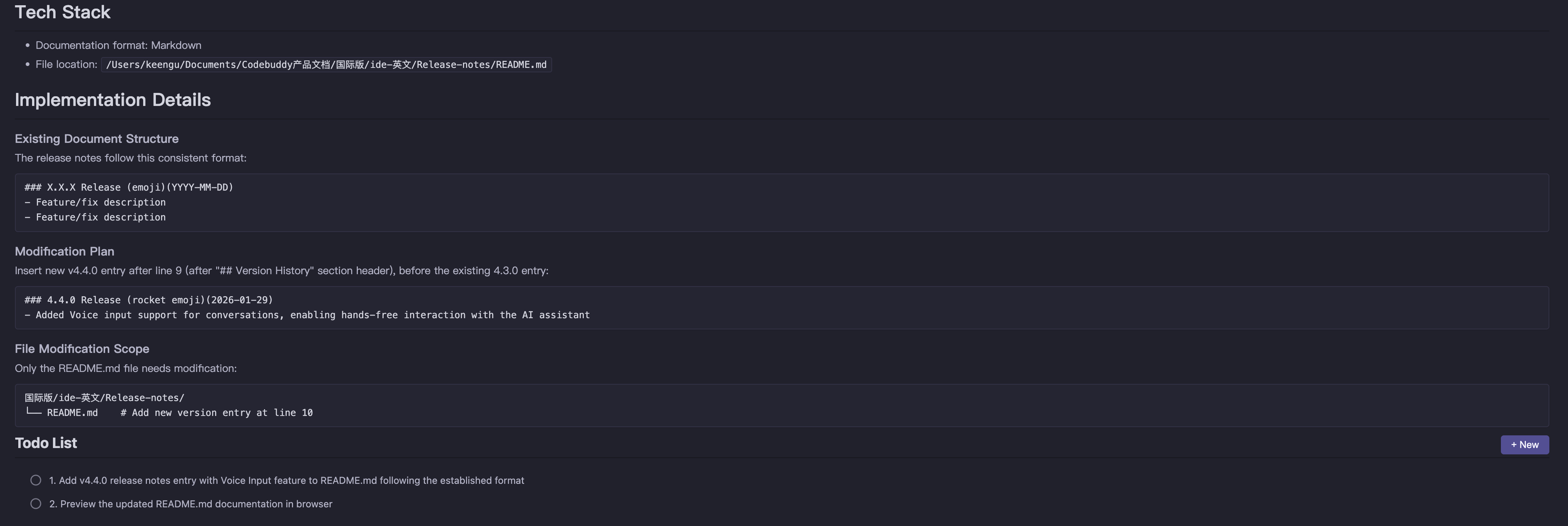Click the Todo List heading
Screen dimensions: 1568x526
[x=46, y=443]
